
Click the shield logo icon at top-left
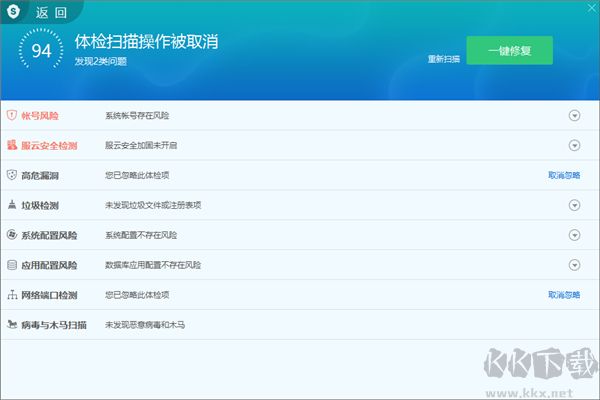[x=13, y=11]
